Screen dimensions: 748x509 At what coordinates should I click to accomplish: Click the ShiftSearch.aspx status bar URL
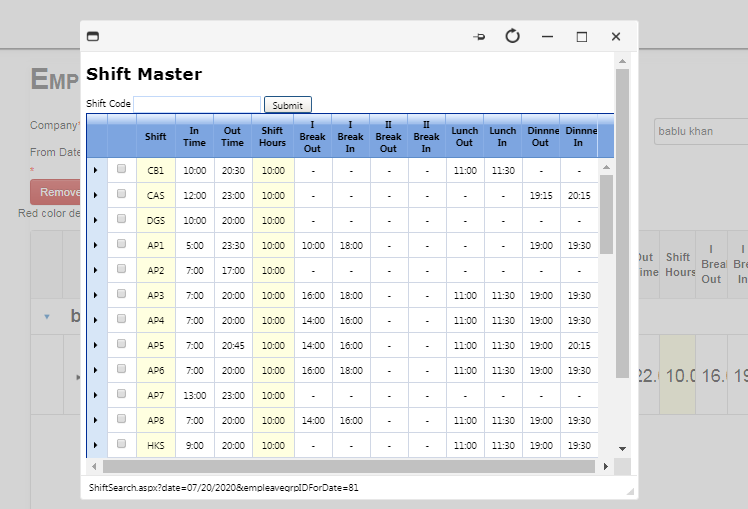[x=224, y=488]
